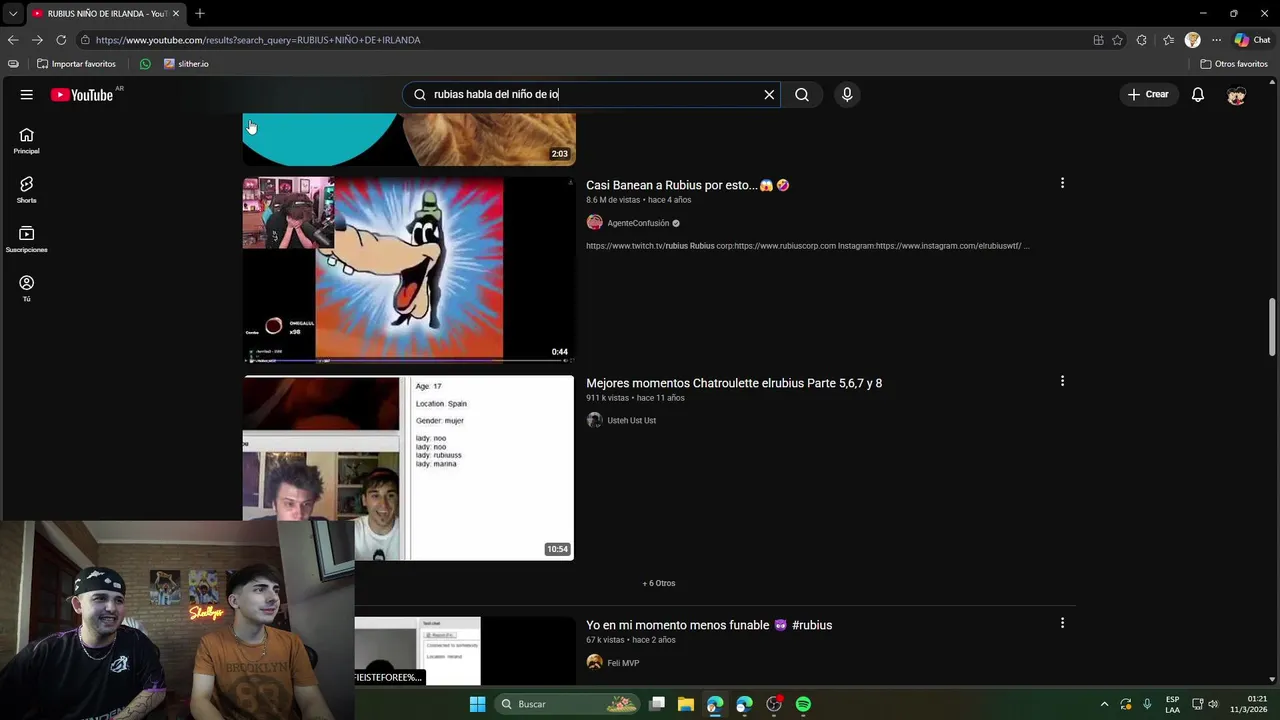The image size is (1280, 720).
Task: Open YouTube notifications bell
Action: [1197, 95]
